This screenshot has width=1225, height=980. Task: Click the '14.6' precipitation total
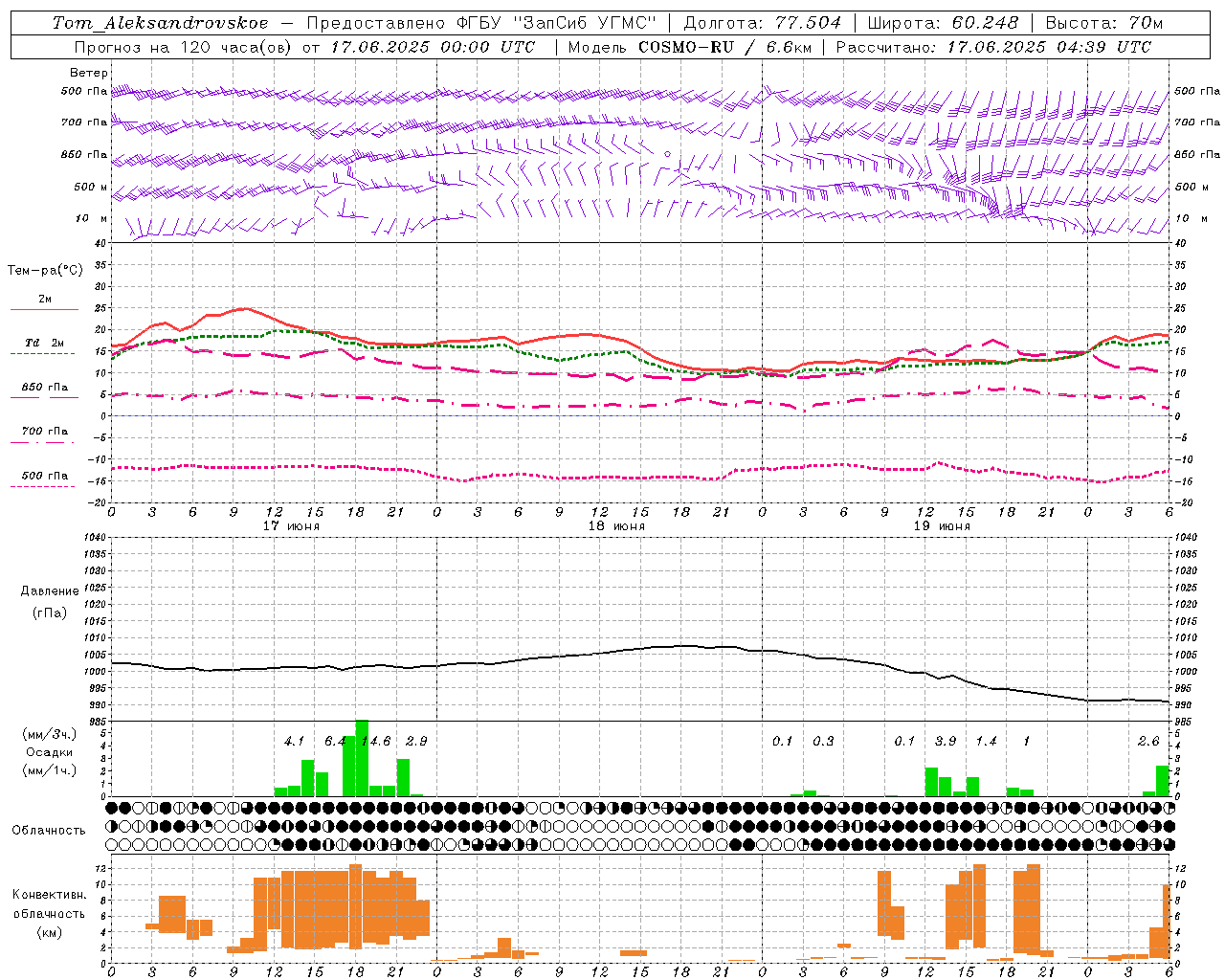tap(376, 741)
